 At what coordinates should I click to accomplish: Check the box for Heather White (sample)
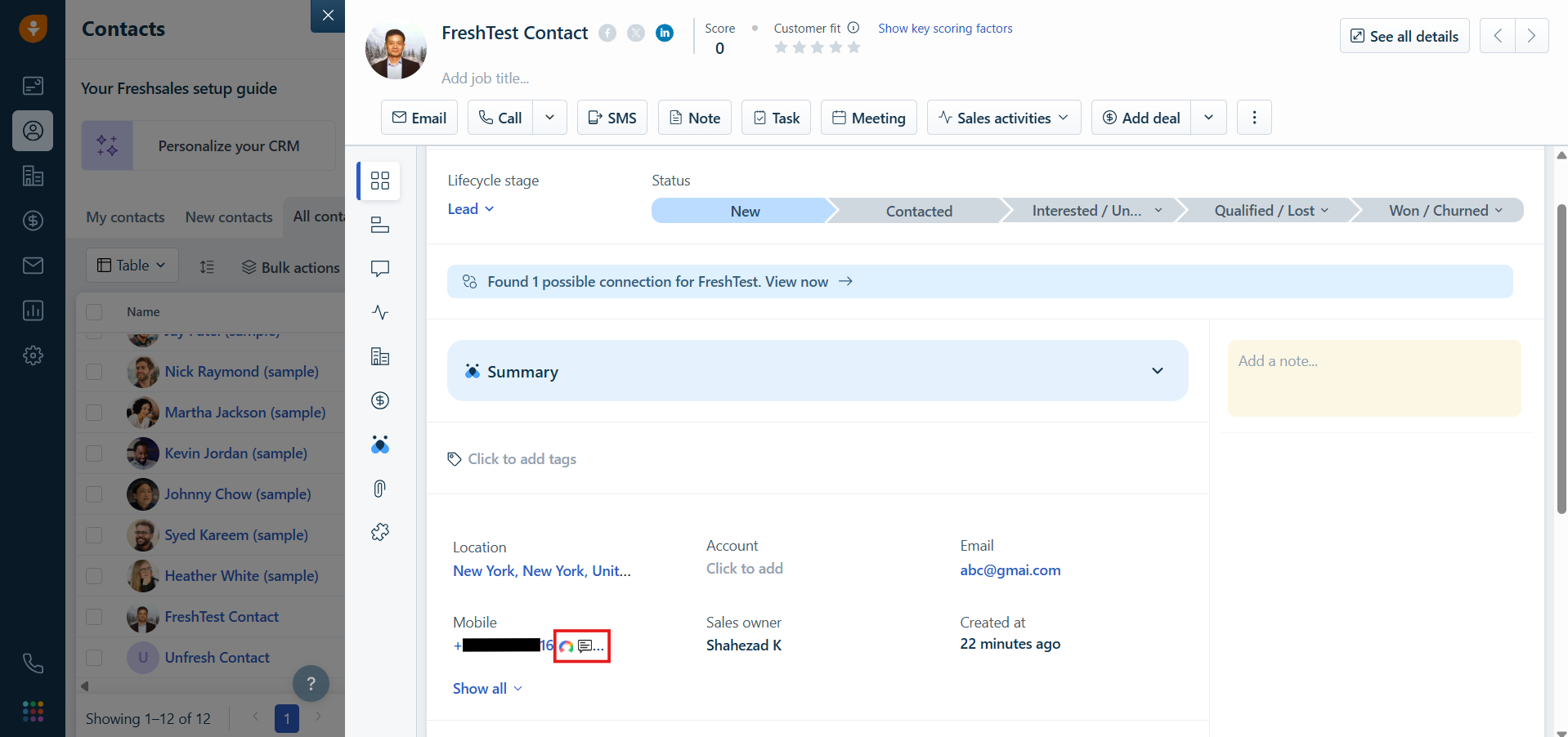pyautogui.click(x=94, y=576)
